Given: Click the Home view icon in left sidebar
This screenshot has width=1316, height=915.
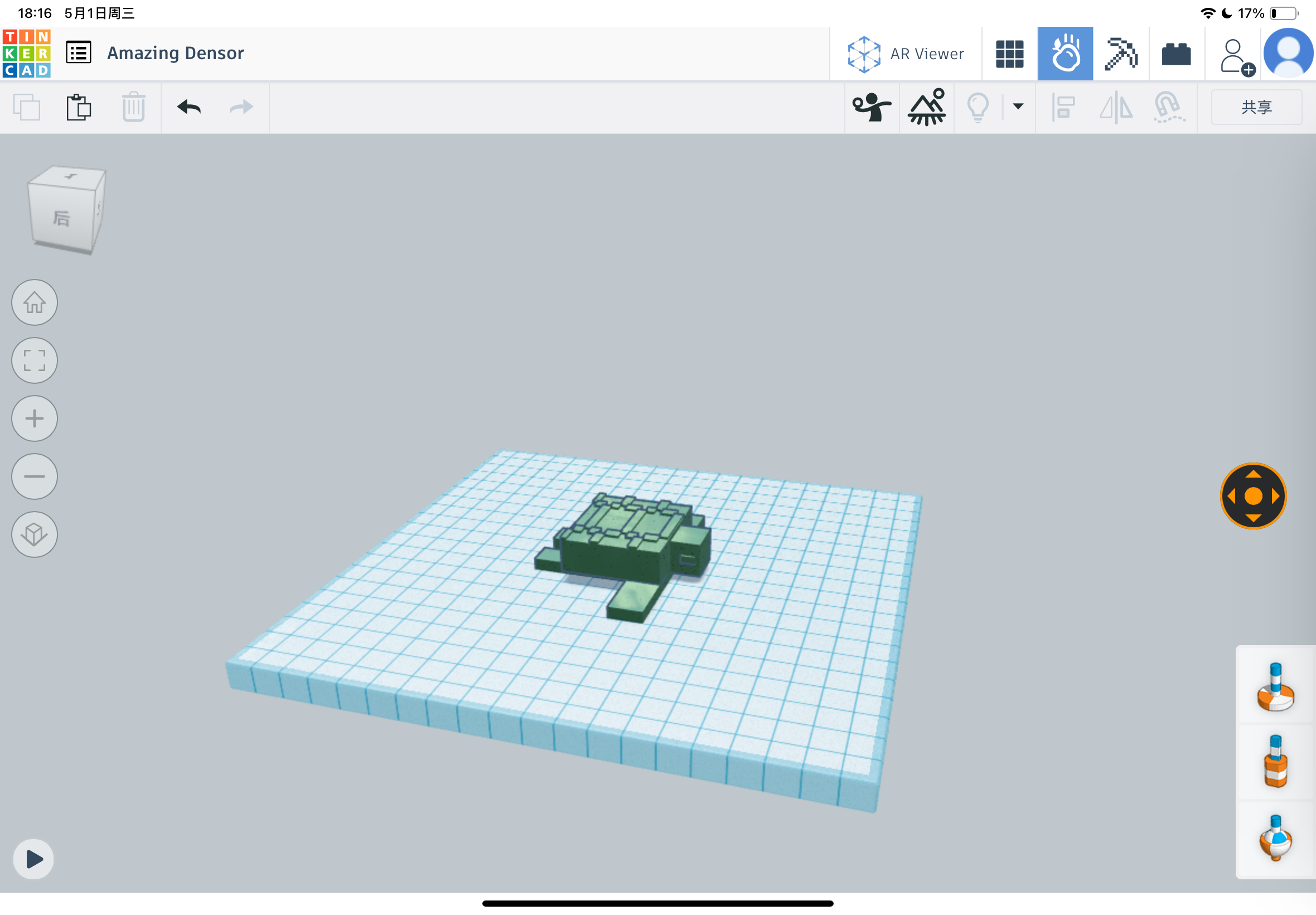Looking at the screenshot, I should (x=34, y=302).
